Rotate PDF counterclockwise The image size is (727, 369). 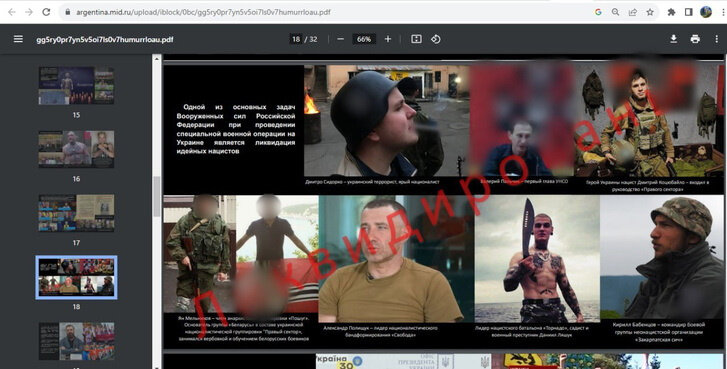435,39
